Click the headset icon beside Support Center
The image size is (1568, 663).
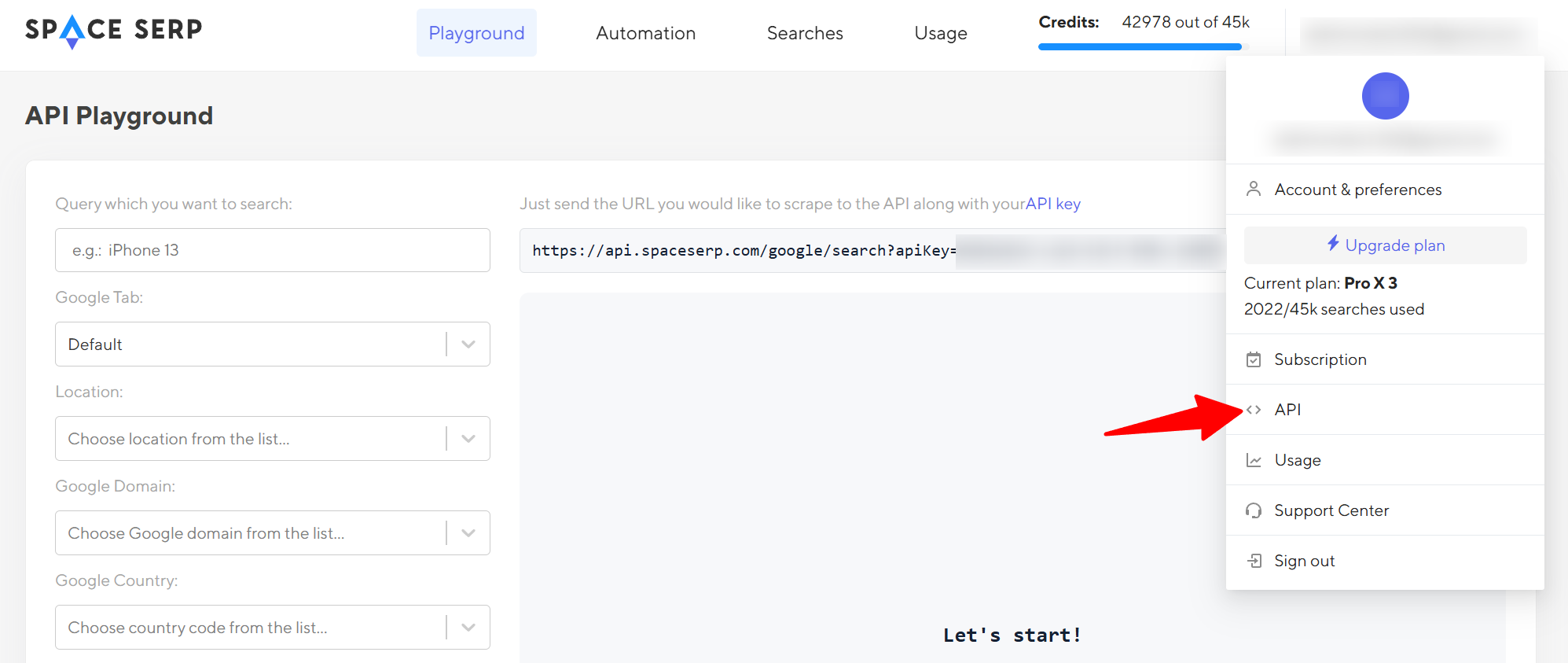1254,510
